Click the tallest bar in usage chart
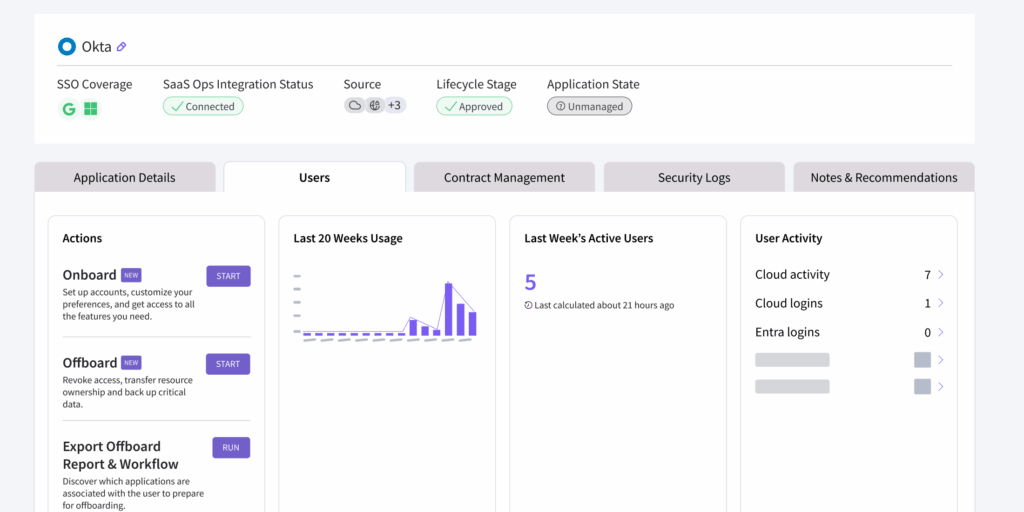 [x=449, y=310]
